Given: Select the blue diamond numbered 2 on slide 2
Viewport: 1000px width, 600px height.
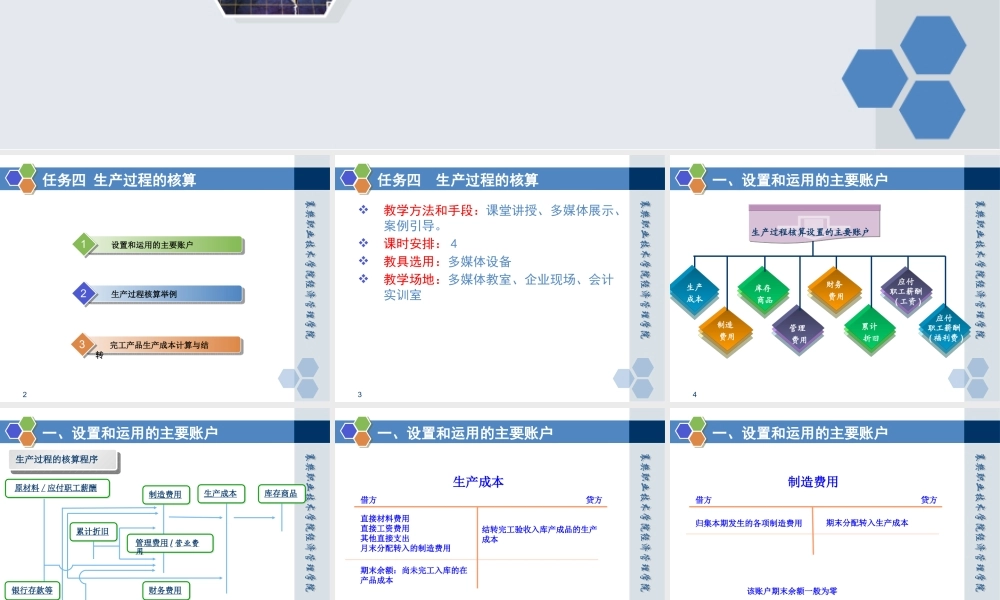Looking at the screenshot, I should pyautogui.click(x=83, y=294).
